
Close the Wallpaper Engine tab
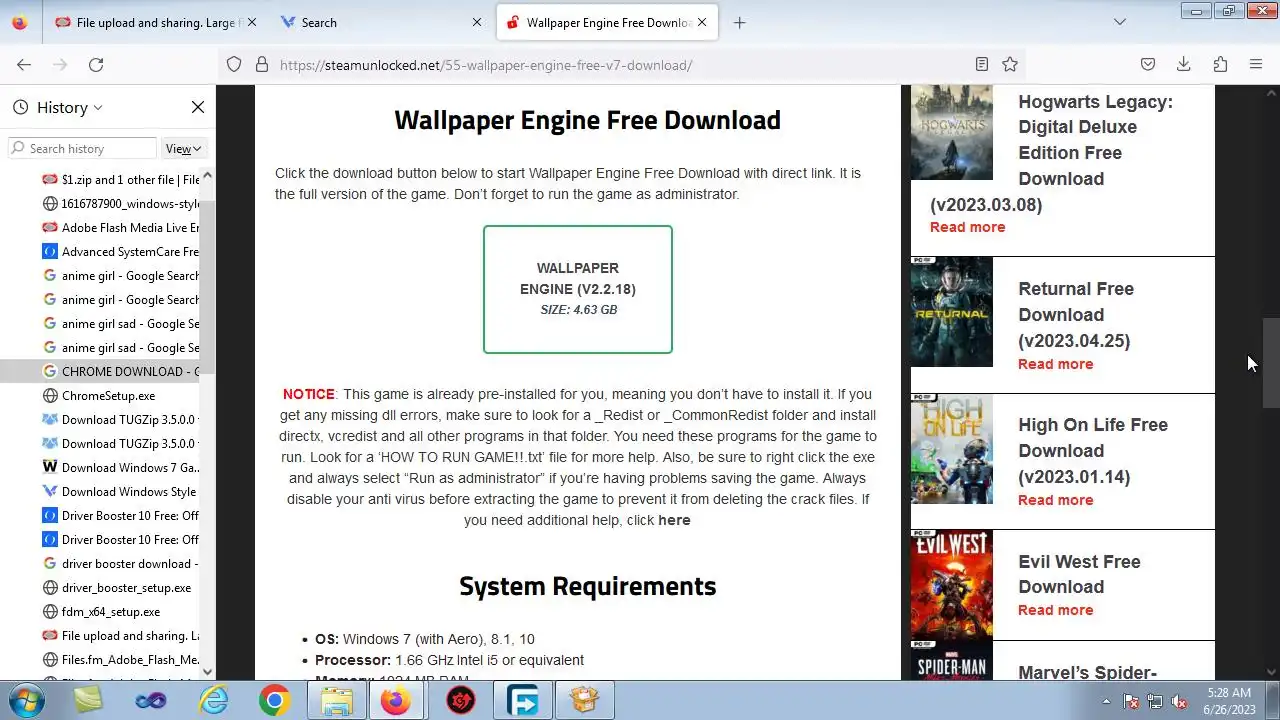[703, 22]
